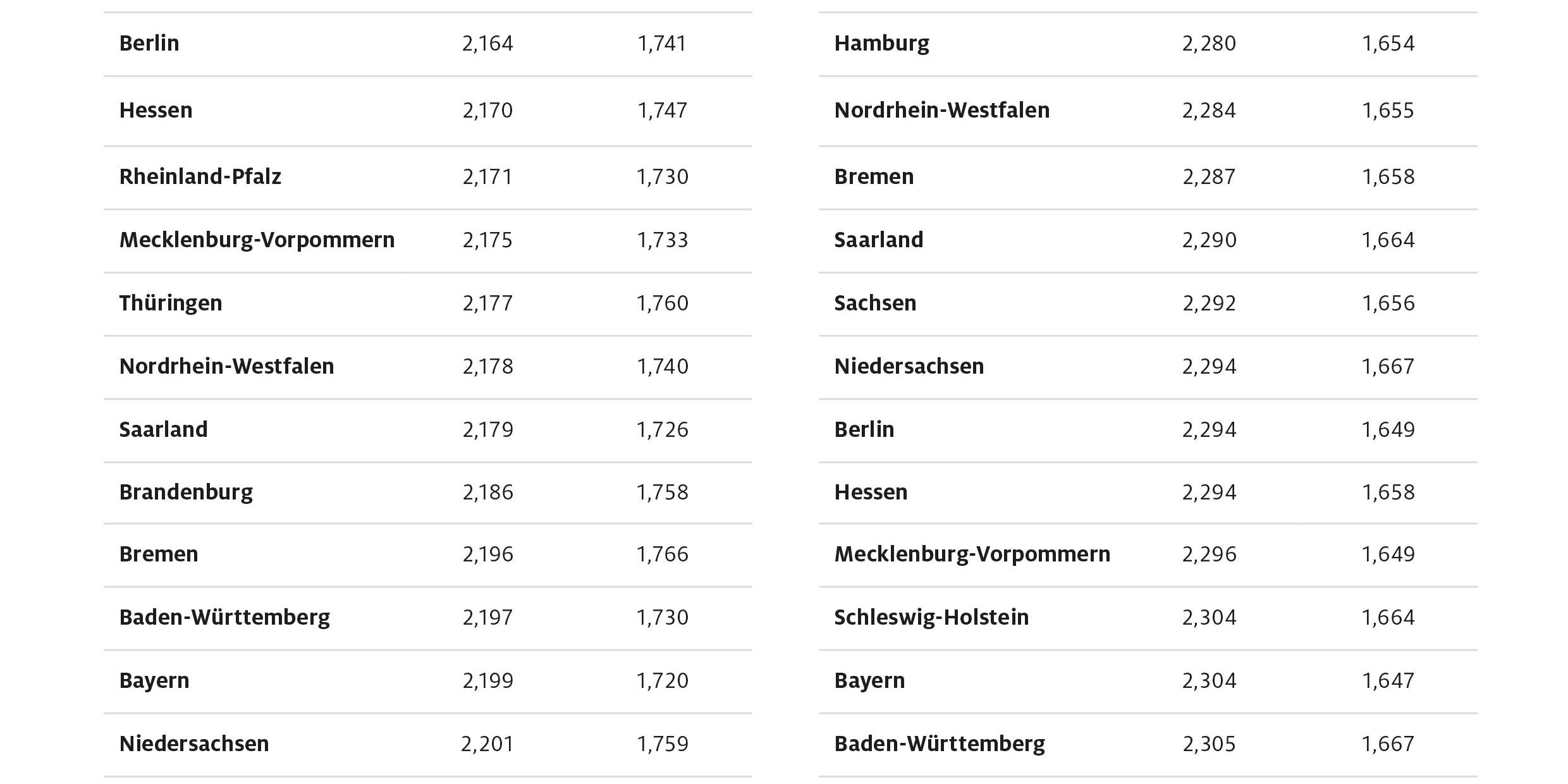Click the cell showing 1,760

tap(662, 303)
